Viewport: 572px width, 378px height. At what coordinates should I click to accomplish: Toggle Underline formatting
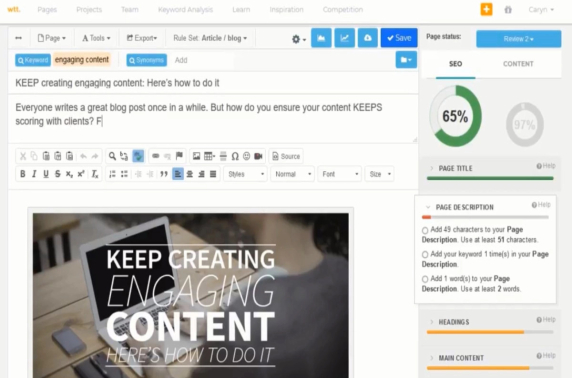pyautogui.click(x=46, y=174)
